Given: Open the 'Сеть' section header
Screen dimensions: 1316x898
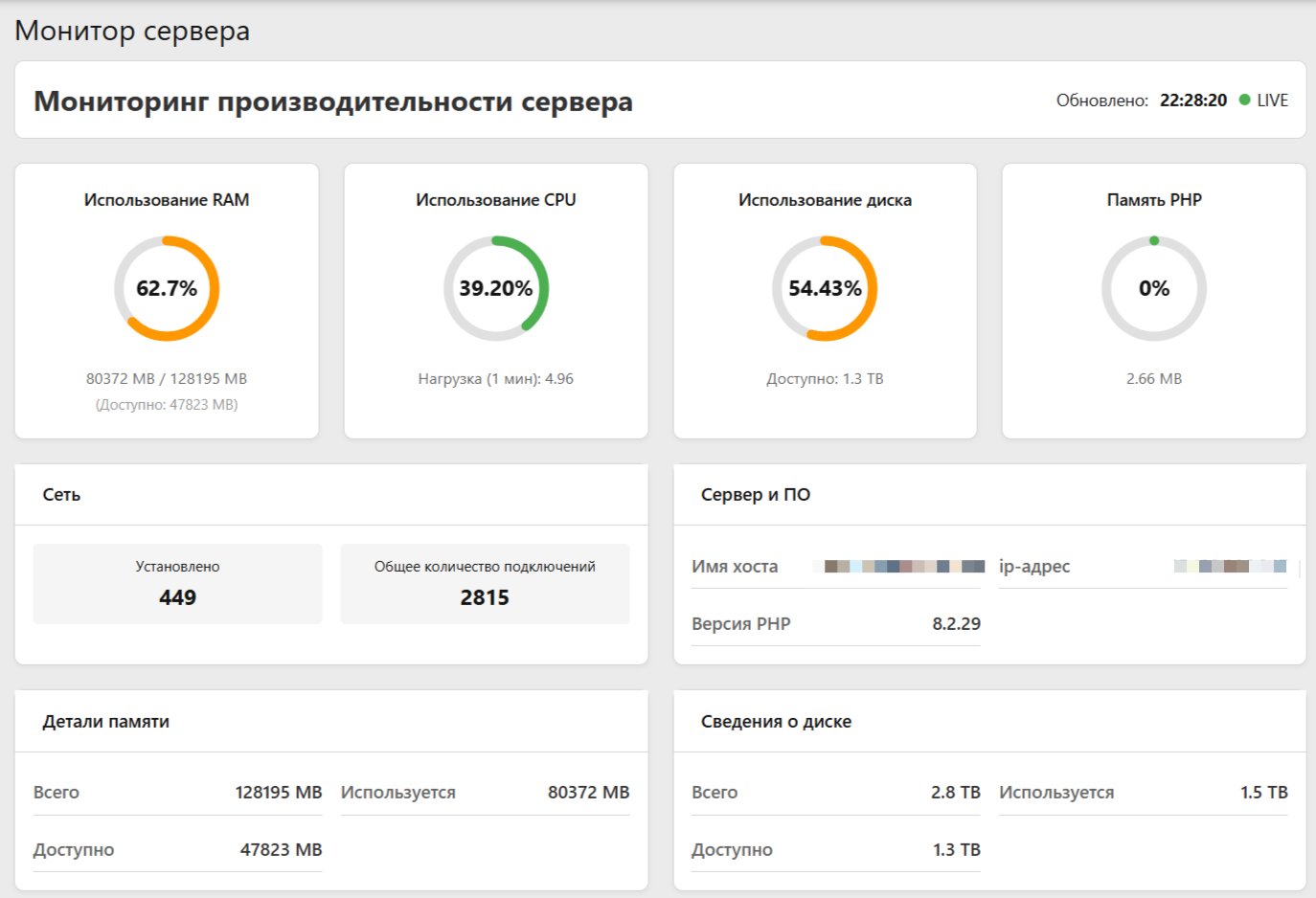Looking at the screenshot, I should pos(61,495).
